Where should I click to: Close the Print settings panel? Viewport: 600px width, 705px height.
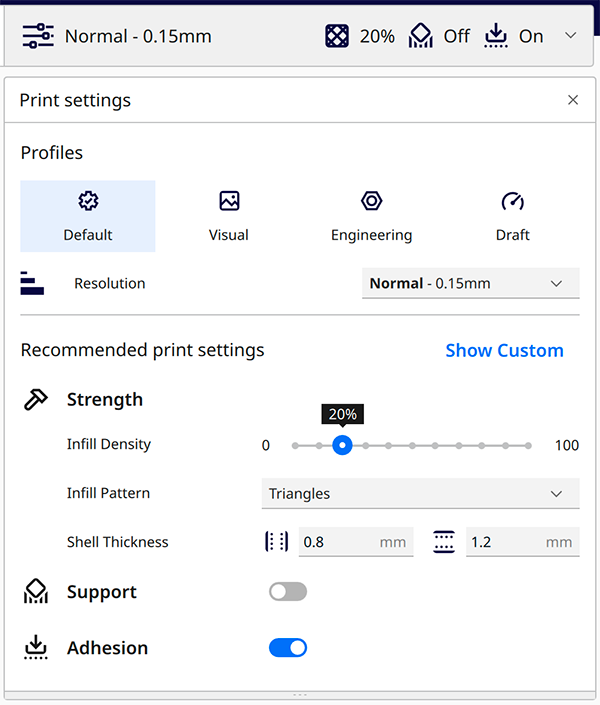[x=573, y=100]
